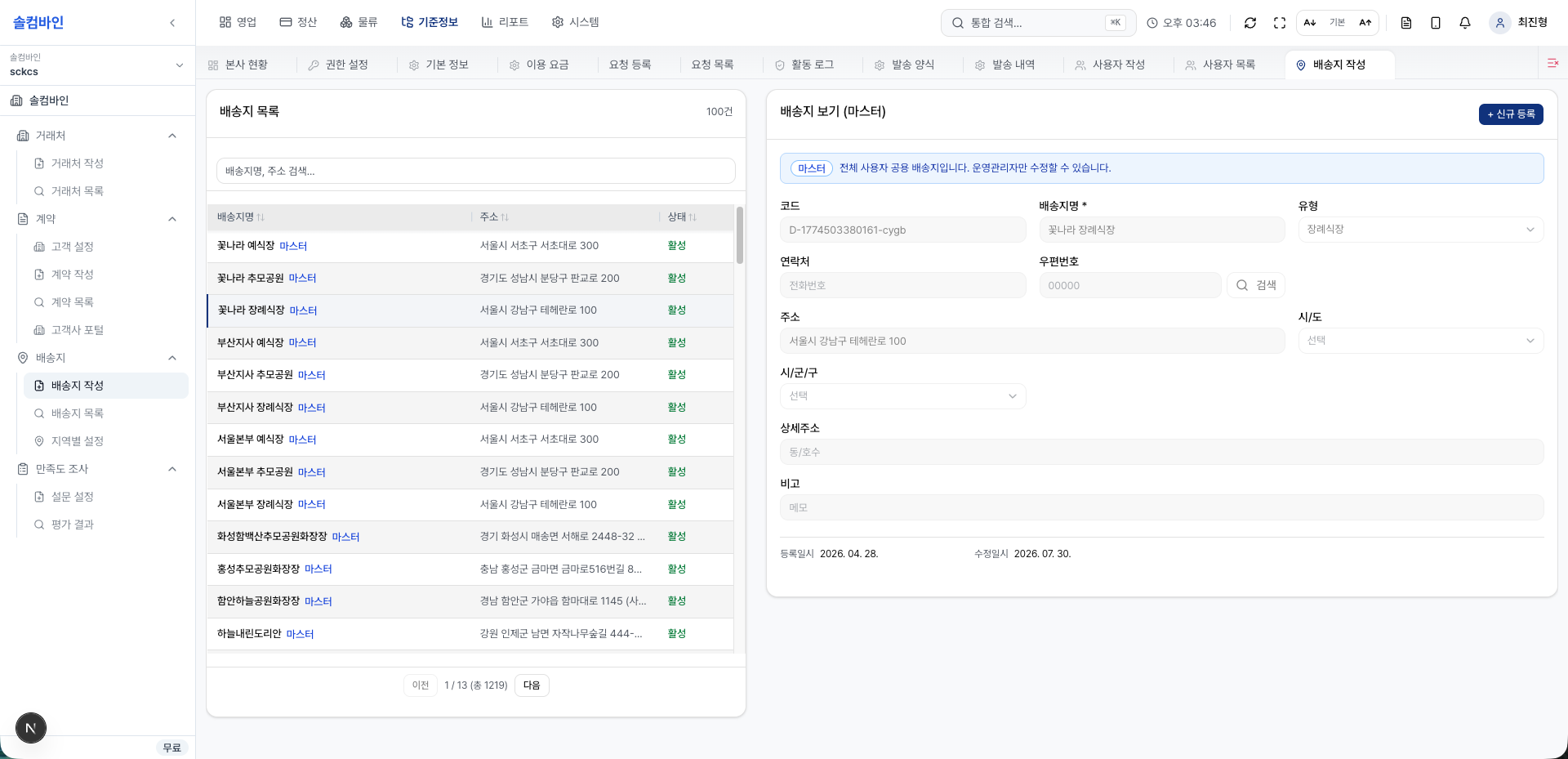Image resolution: width=1568 pixels, height=759 pixels.
Task: Sort list by 주소 column
Action: pos(494,217)
